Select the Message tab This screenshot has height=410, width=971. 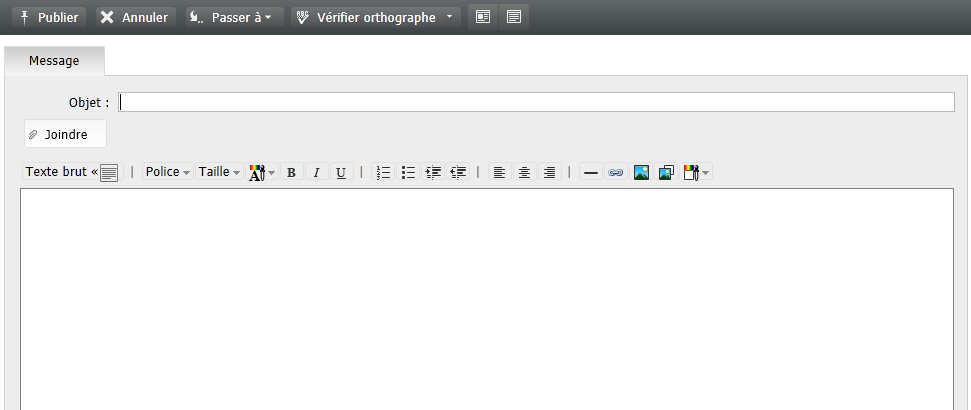click(54, 61)
